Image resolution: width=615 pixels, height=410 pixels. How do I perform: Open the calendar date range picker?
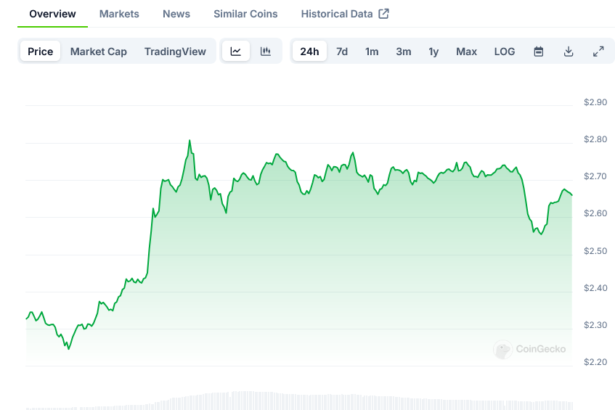pyautogui.click(x=538, y=52)
